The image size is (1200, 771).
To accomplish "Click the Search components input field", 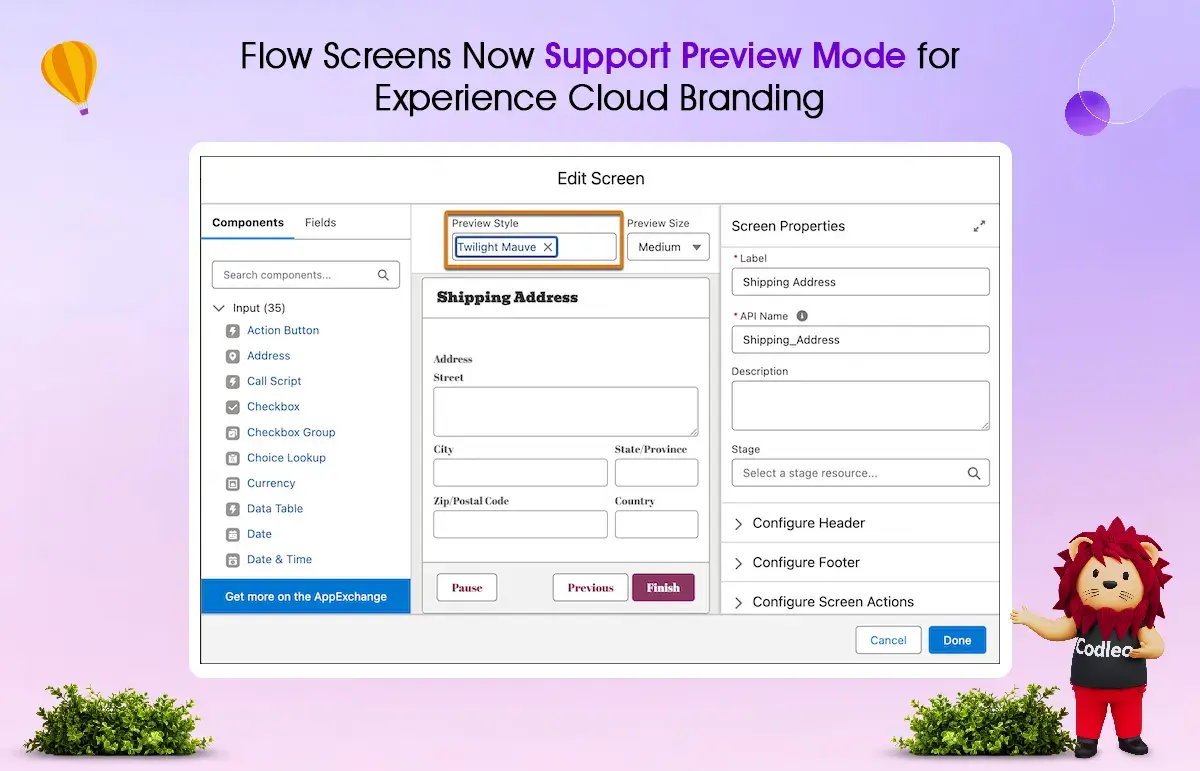I will (296, 275).
